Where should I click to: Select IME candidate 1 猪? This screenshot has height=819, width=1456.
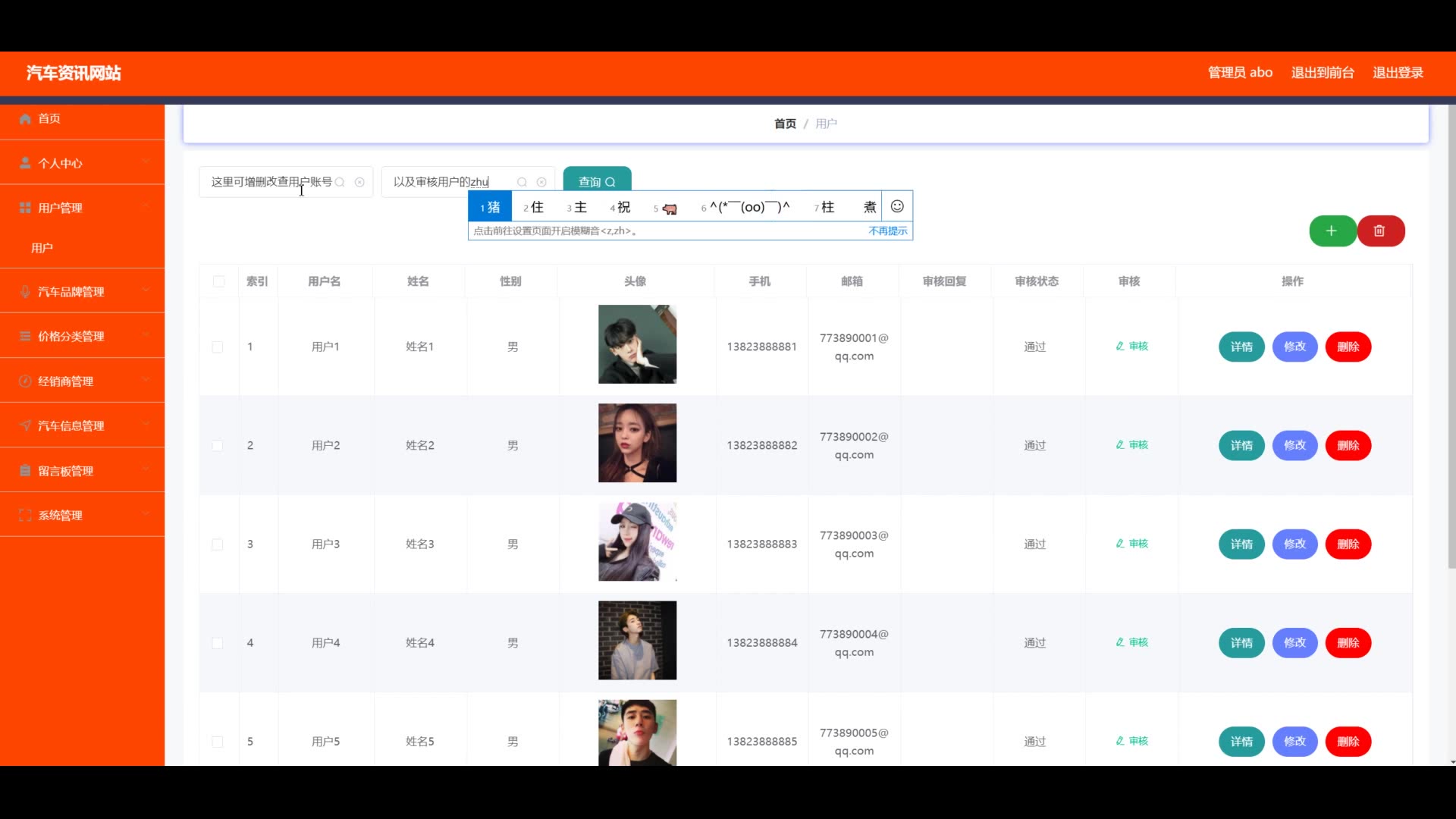coord(490,207)
